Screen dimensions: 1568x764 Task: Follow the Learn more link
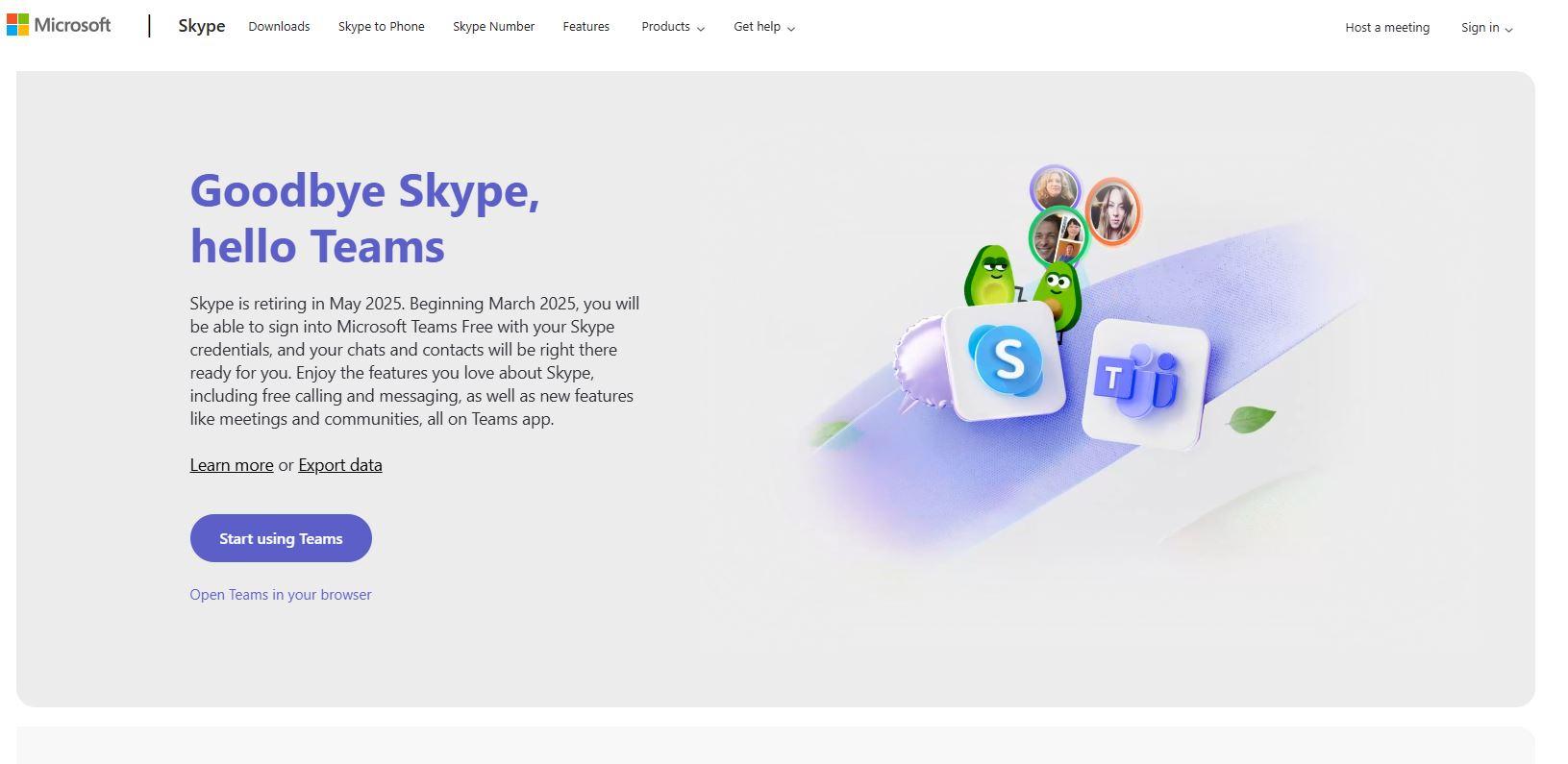point(232,465)
